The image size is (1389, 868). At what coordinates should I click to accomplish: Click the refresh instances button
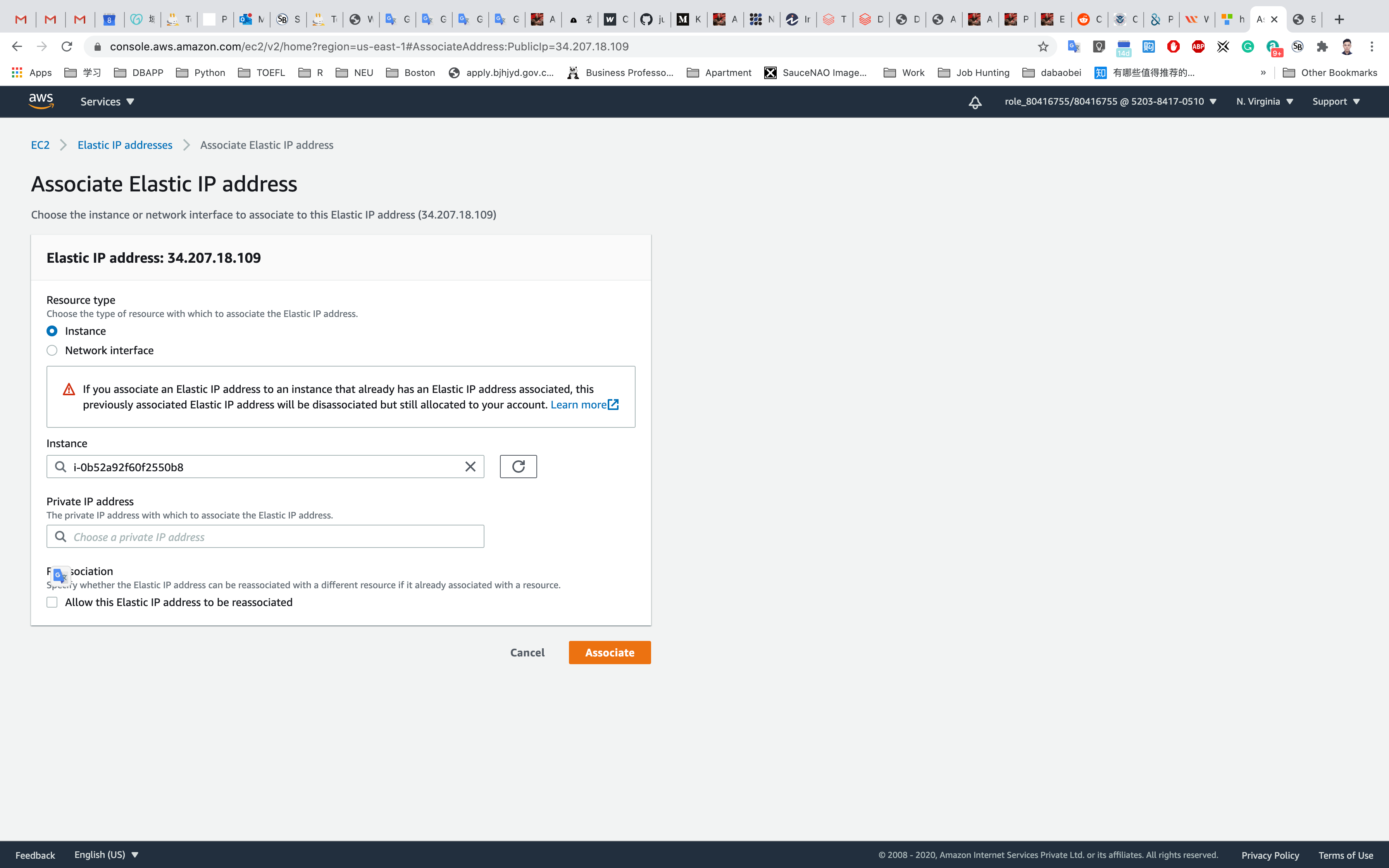pos(518,467)
